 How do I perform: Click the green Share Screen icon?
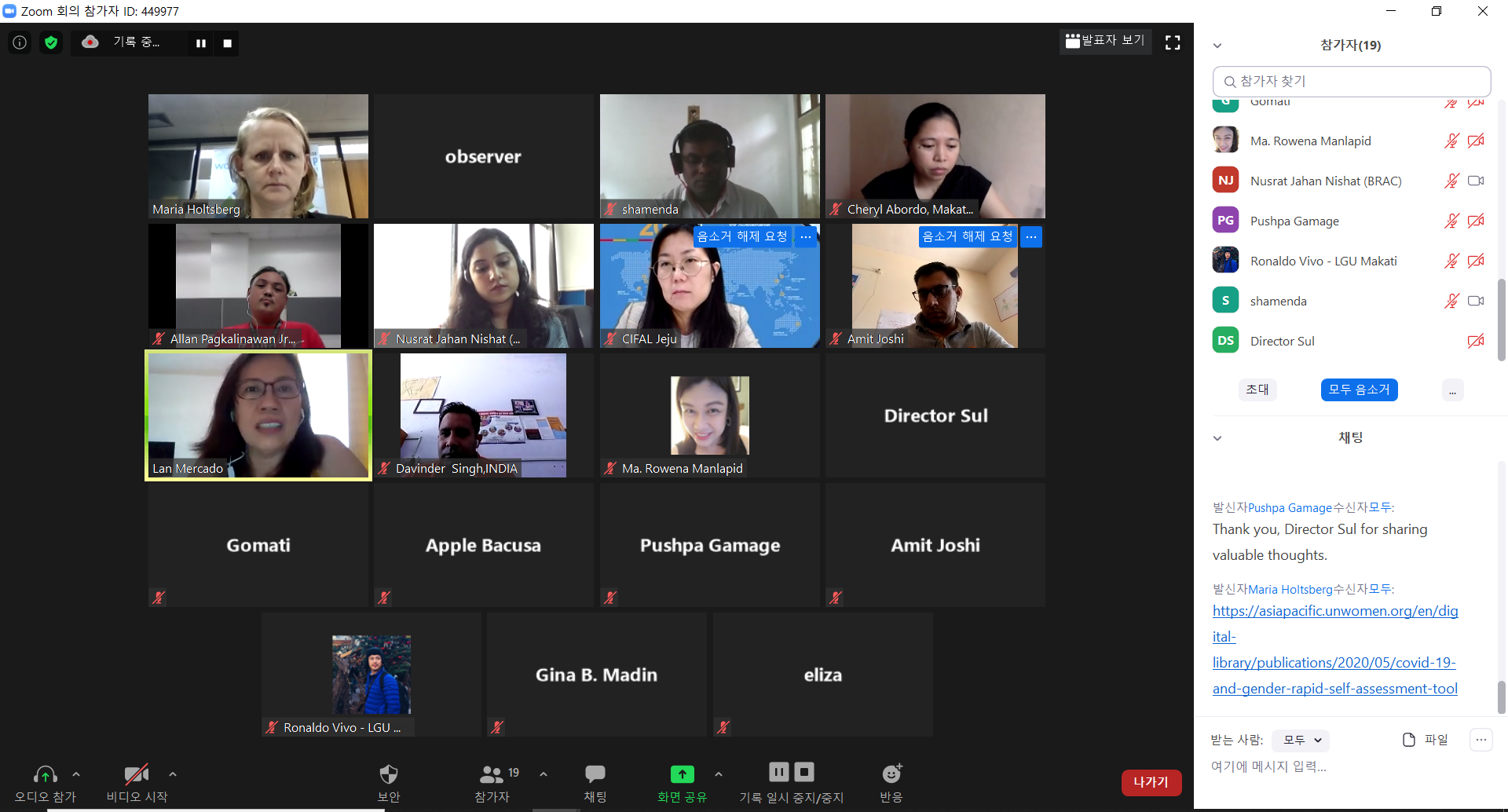682,774
